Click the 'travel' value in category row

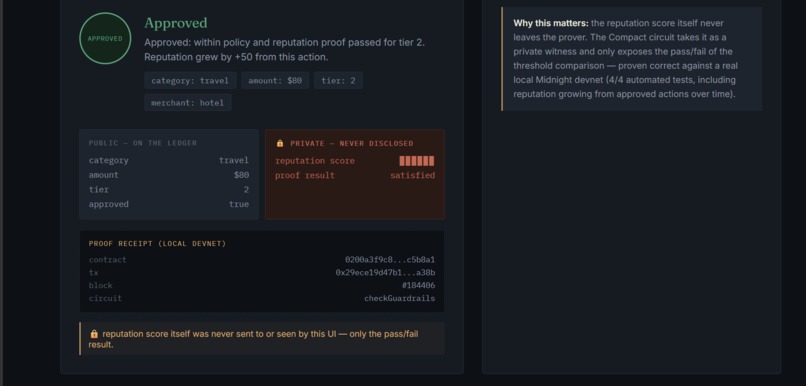234,160
